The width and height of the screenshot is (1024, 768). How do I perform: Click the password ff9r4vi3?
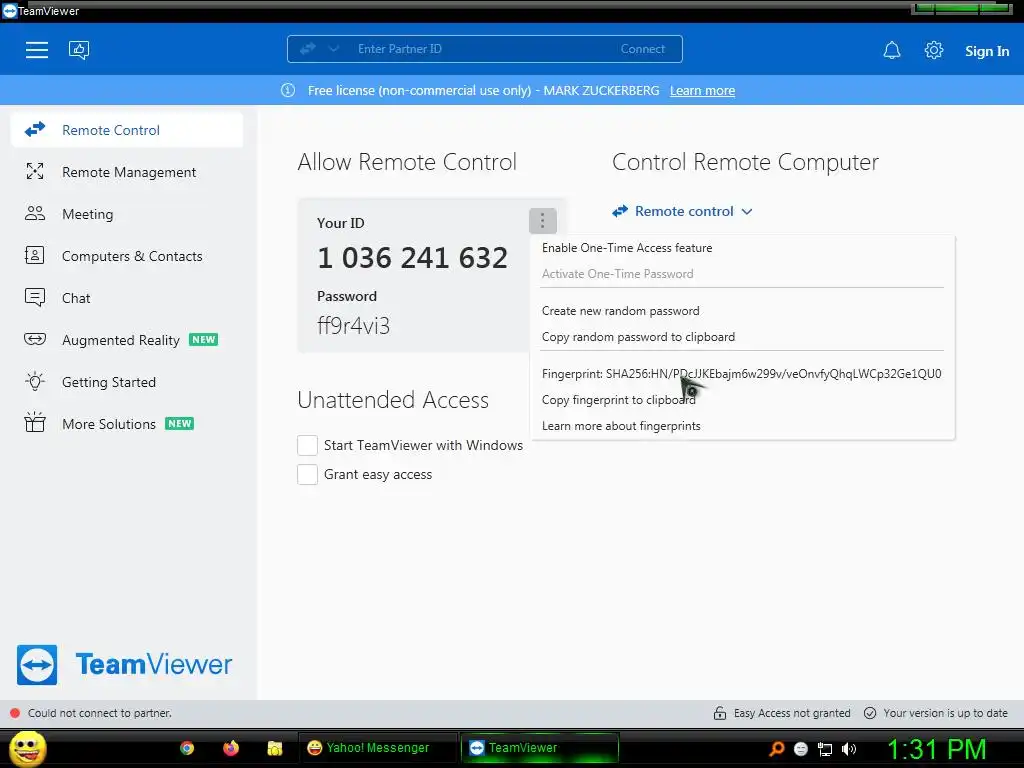[x=353, y=325]
